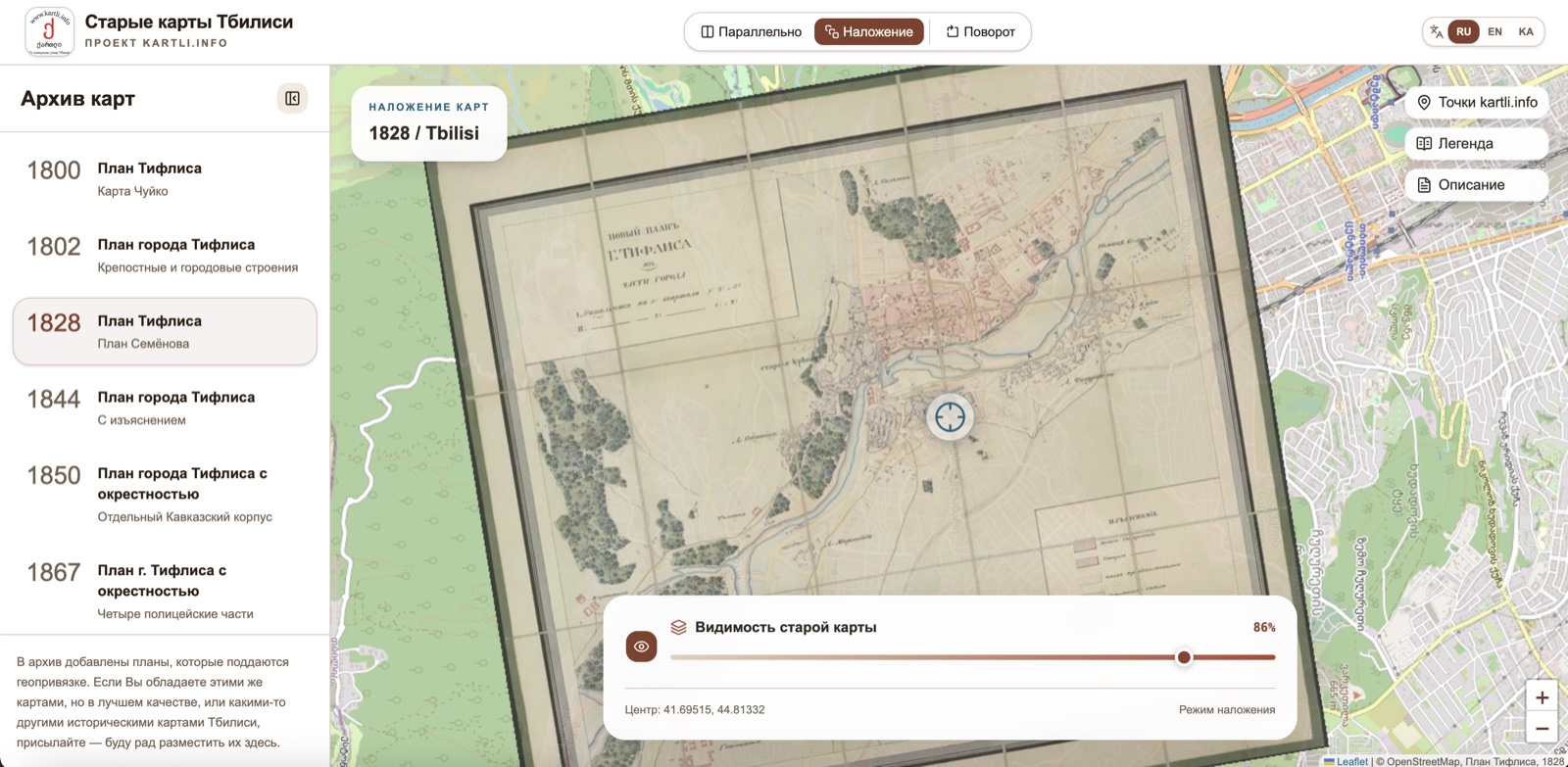The height and width of the screenshot is (767, 1568).
Task: Click the old map opacity slider thumb
Action: click(x=1184, y=657)
